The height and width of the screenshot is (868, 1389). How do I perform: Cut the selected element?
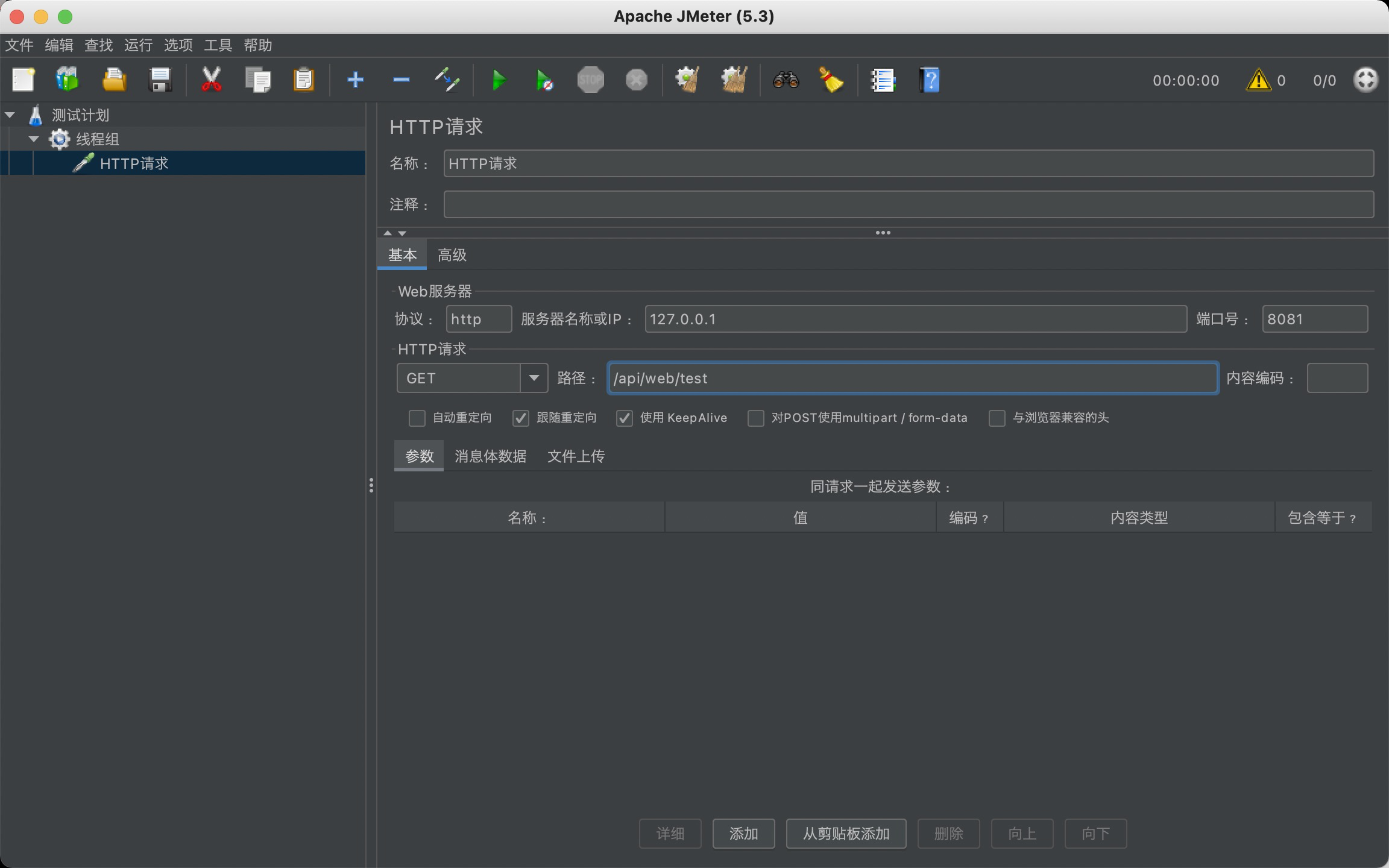click(x=210, y=80)
